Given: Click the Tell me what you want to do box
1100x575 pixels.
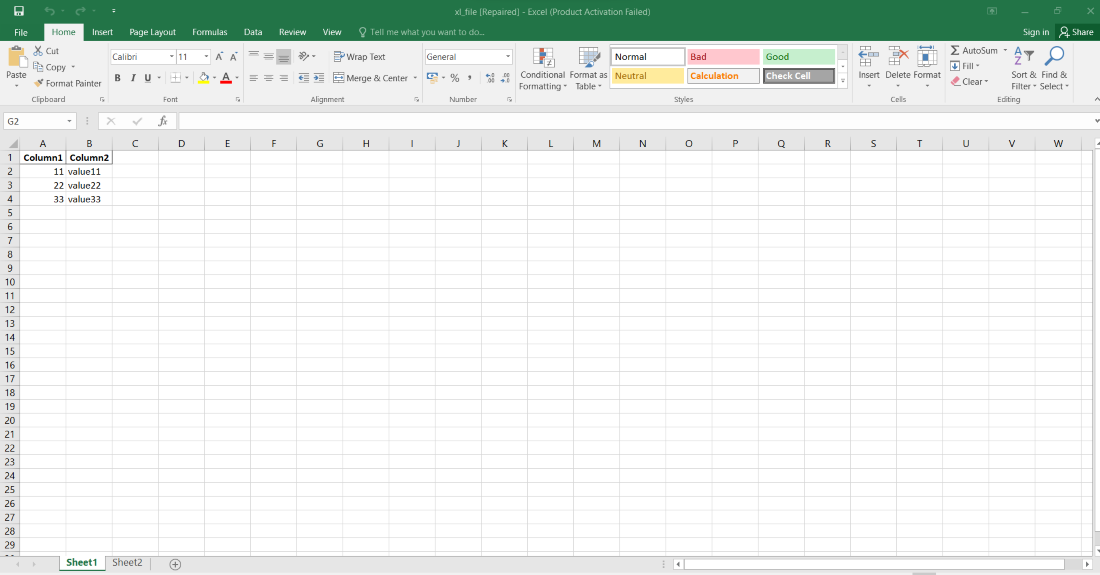Looking at the screenshot, I should point(421,32).
